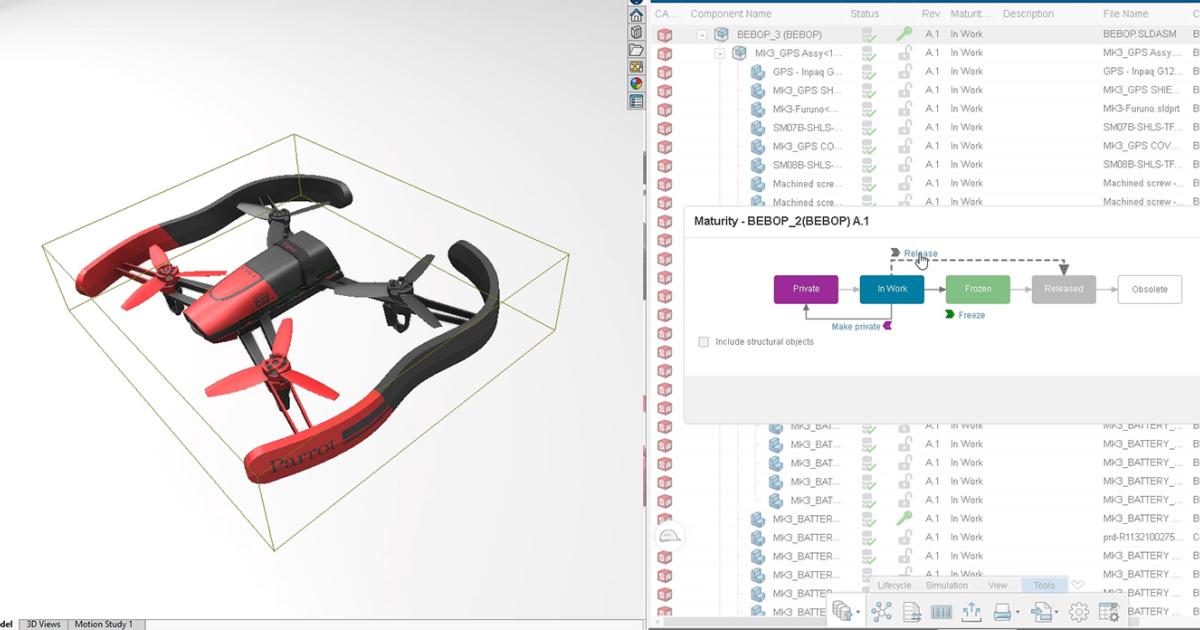Open the dropdown arrow next to the printer icon
The width and height of the screenshot is (1200, 630).
click(1017, 612)
